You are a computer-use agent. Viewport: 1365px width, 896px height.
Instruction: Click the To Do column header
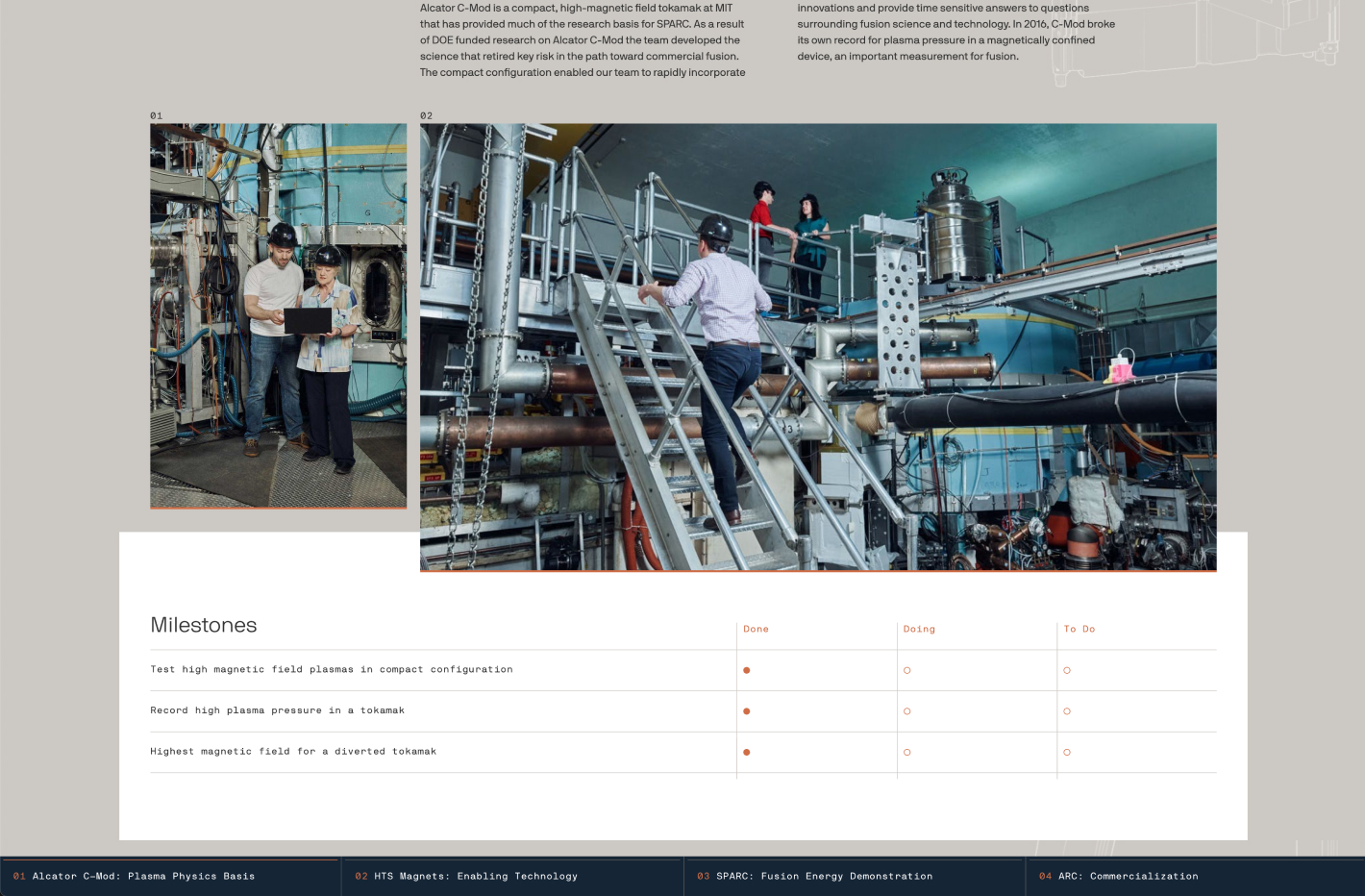click(x=1080, y=629)
